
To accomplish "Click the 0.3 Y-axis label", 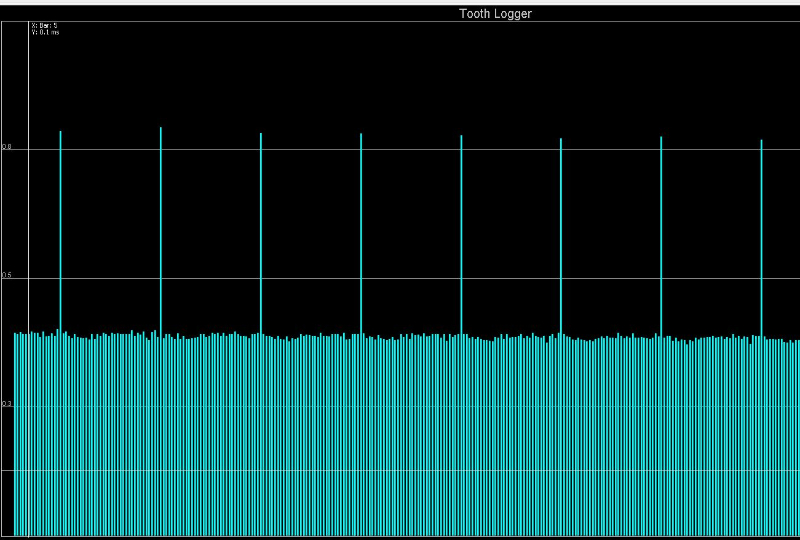I will pos(7,404).
